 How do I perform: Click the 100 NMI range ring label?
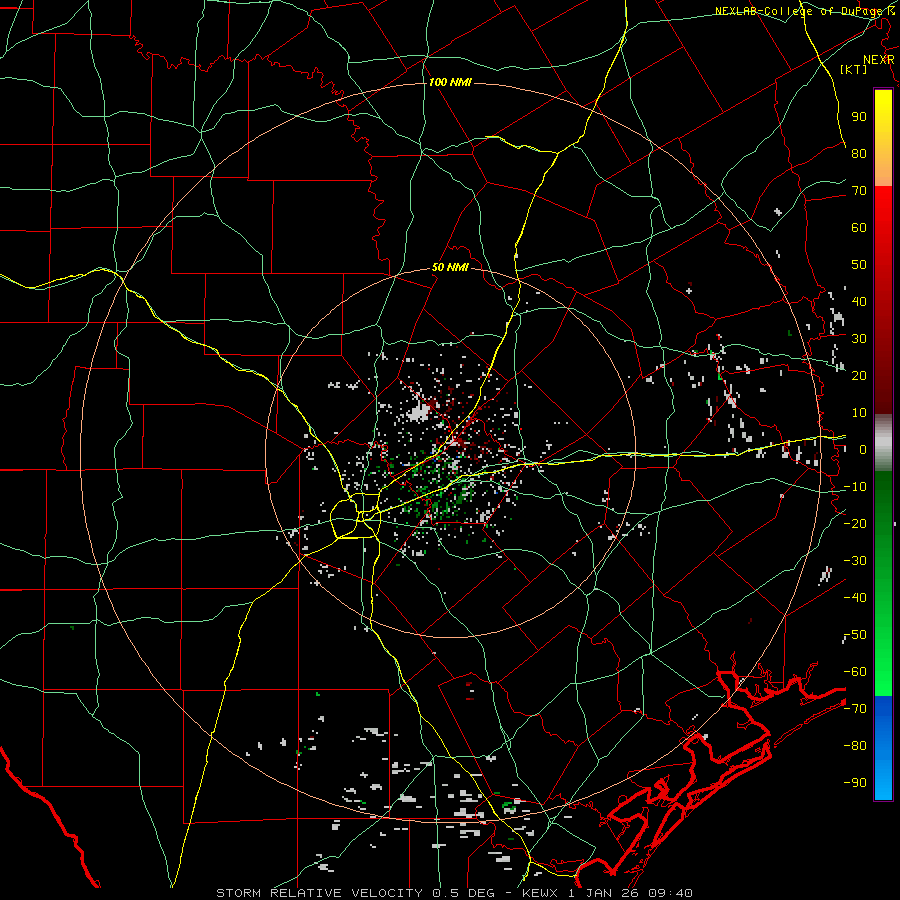pos(450,82)
